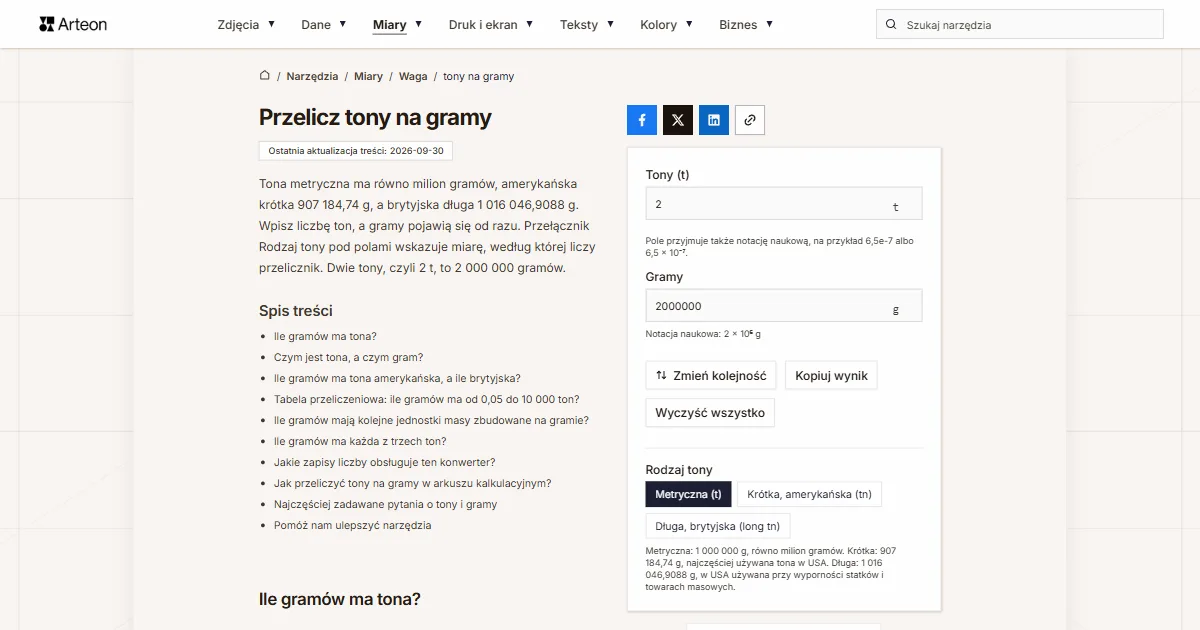Screen dimensions: 1200x630
Task: Open the Waga breadcrumb link
Action: (x=413, y=76)
